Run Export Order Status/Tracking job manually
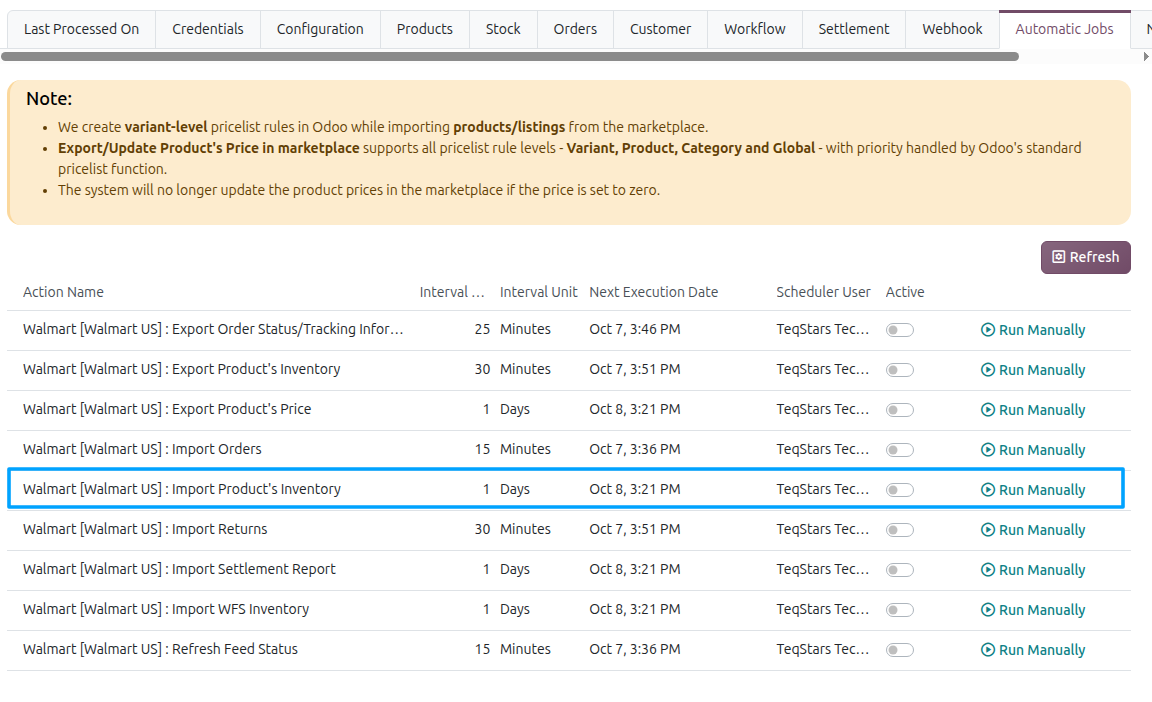Screen dimensions: 1152x702 (x=1033, y=330)
